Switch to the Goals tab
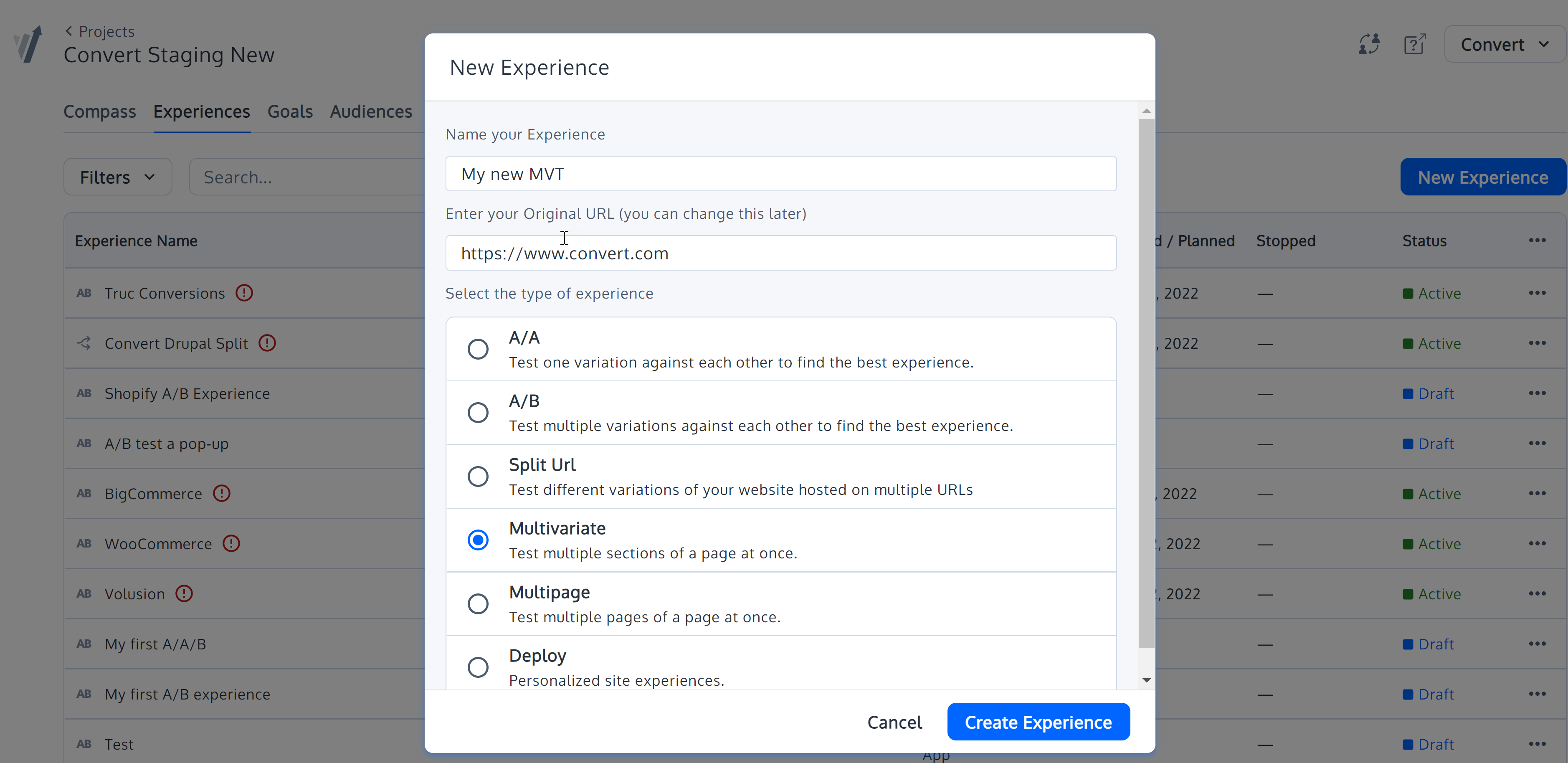This screenshot has width=1568, height=763. tap(290, 112)
